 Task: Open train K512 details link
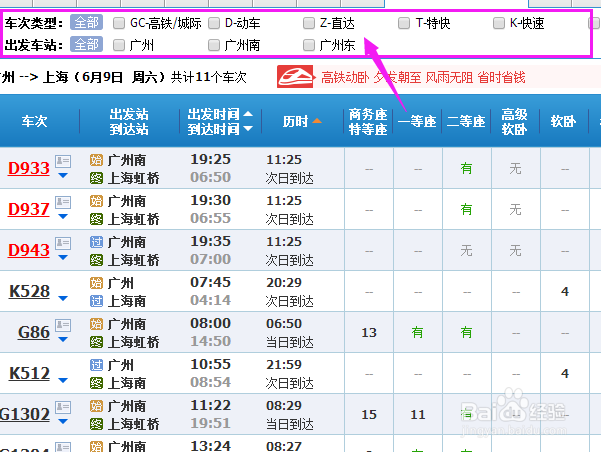click(x=30, y=373)
